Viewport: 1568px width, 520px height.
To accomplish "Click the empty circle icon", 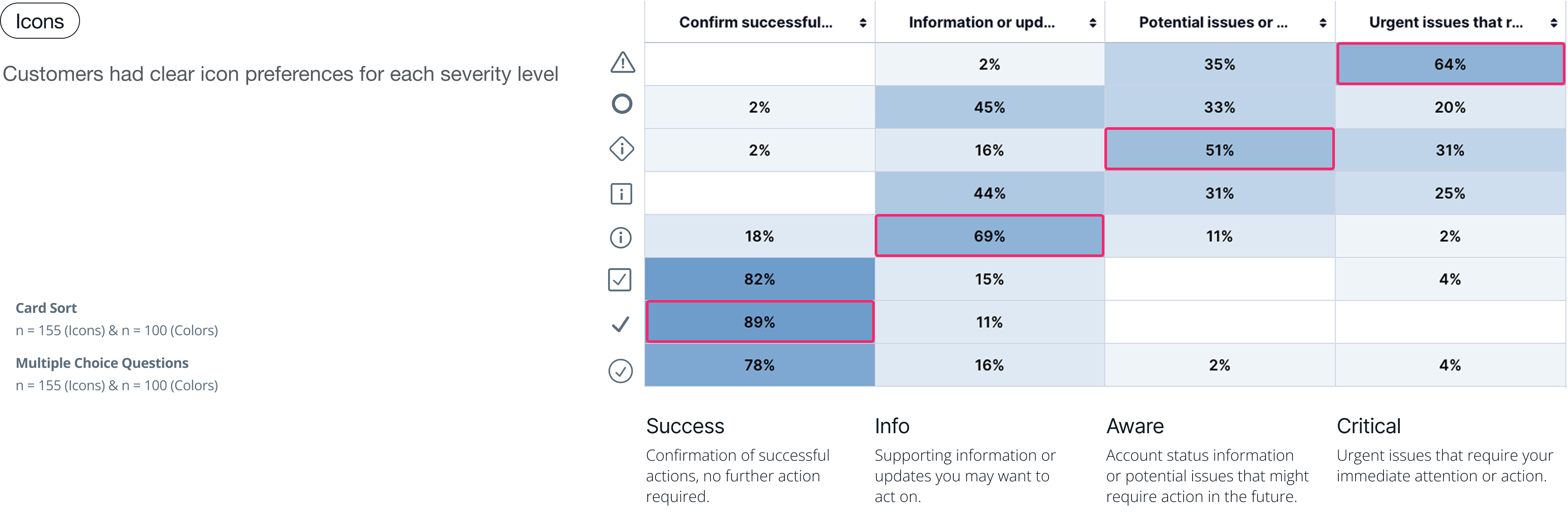I will click(x=621, y=104).
